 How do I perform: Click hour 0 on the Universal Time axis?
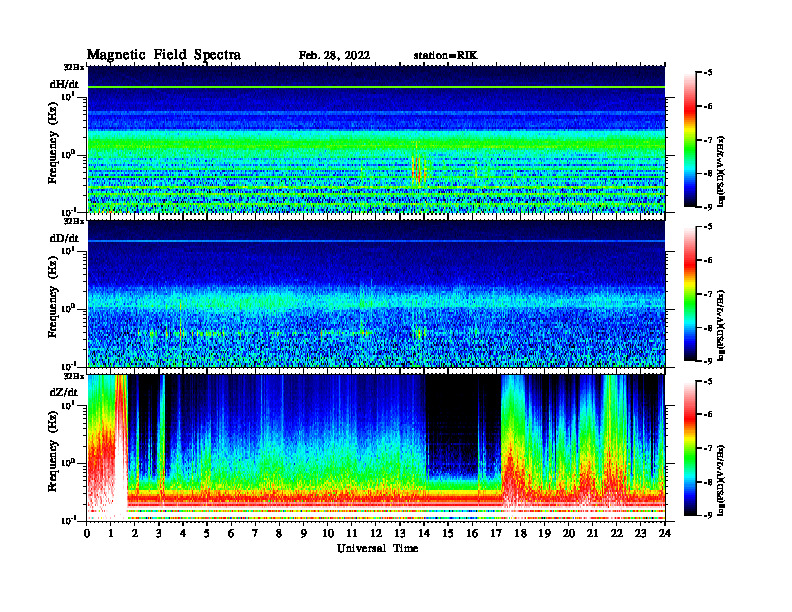coord(87,534)
